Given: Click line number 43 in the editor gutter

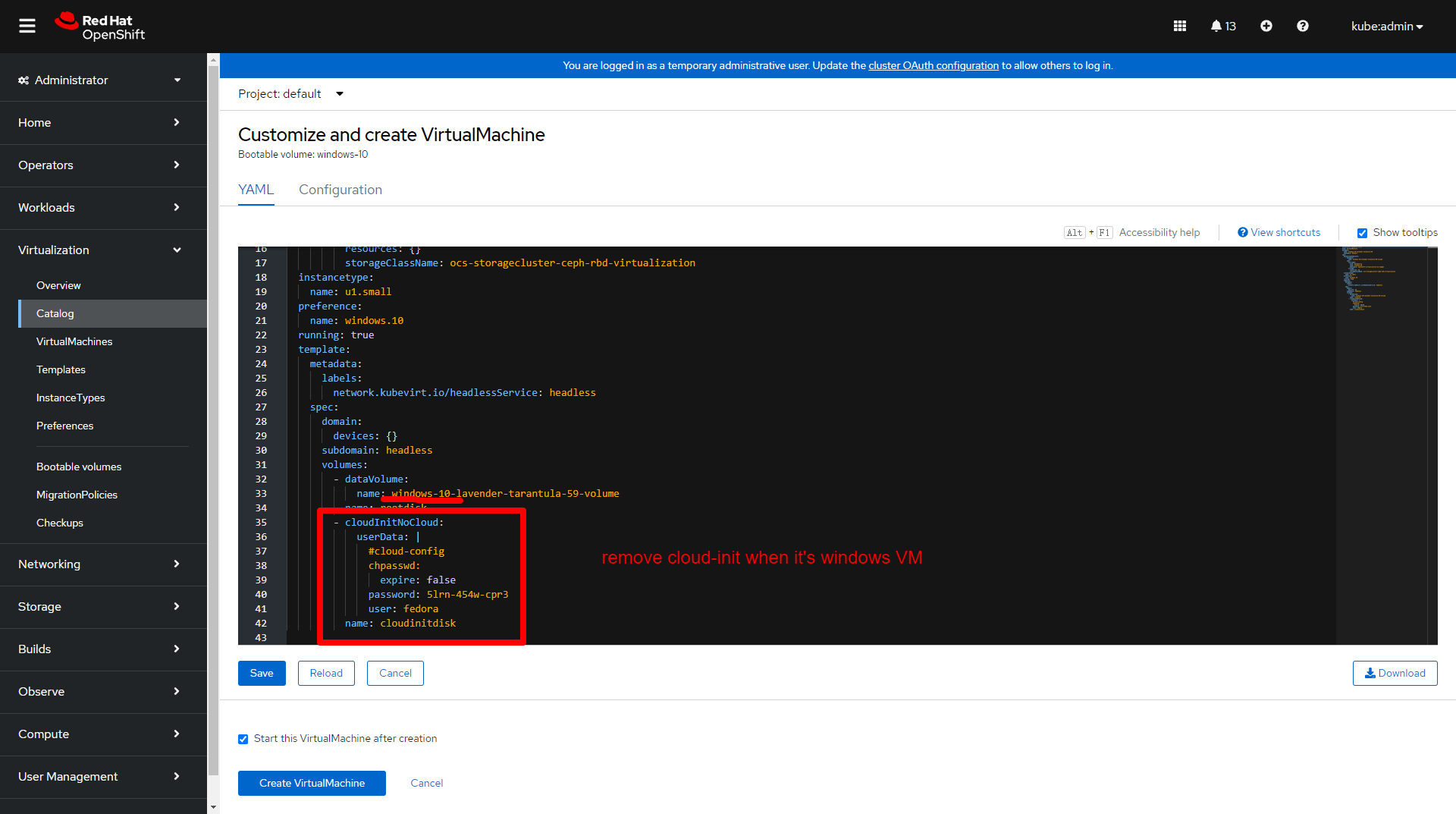Looking at the screenshot, I should (261, 637).
